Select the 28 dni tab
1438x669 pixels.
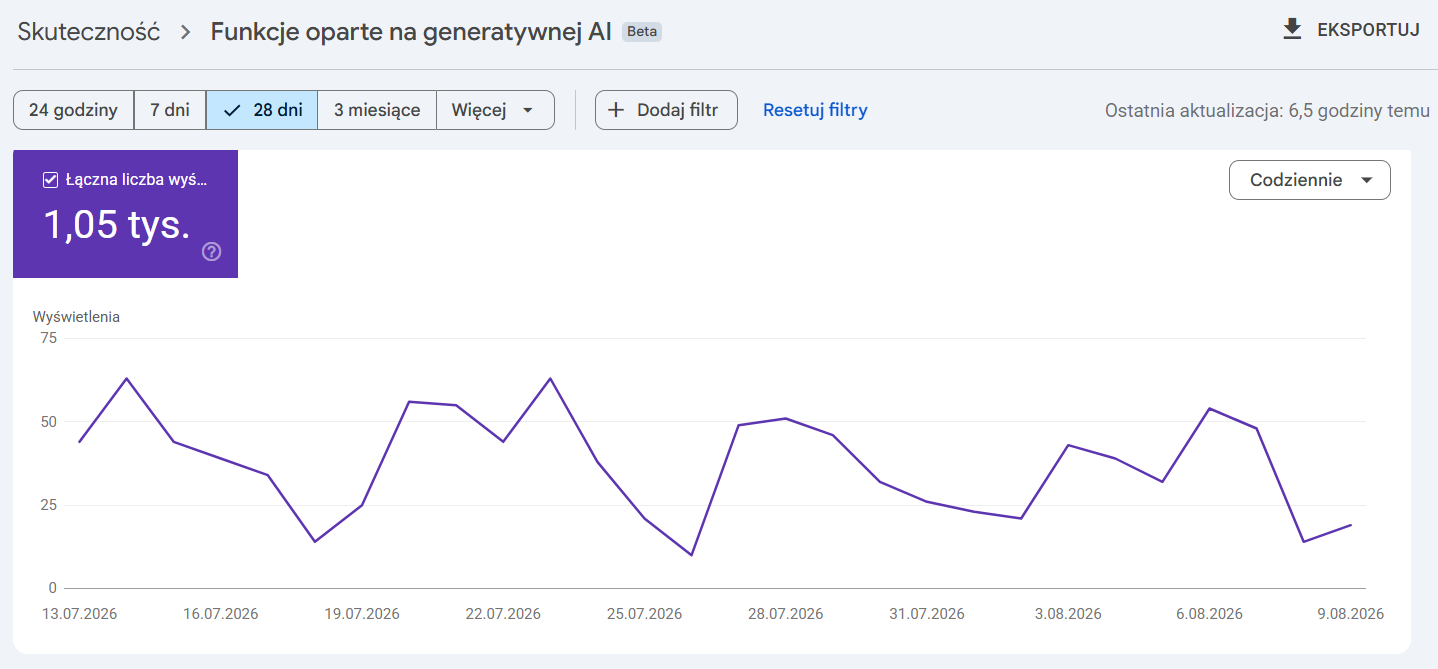262,110
